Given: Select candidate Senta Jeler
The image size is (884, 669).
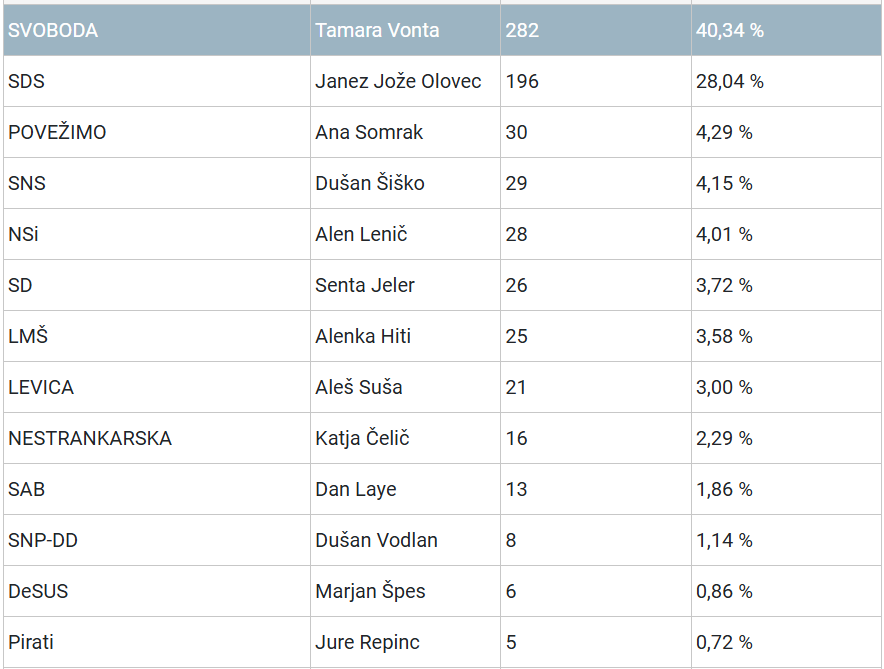Looking at the screenshot, I should tap(365, 285).
